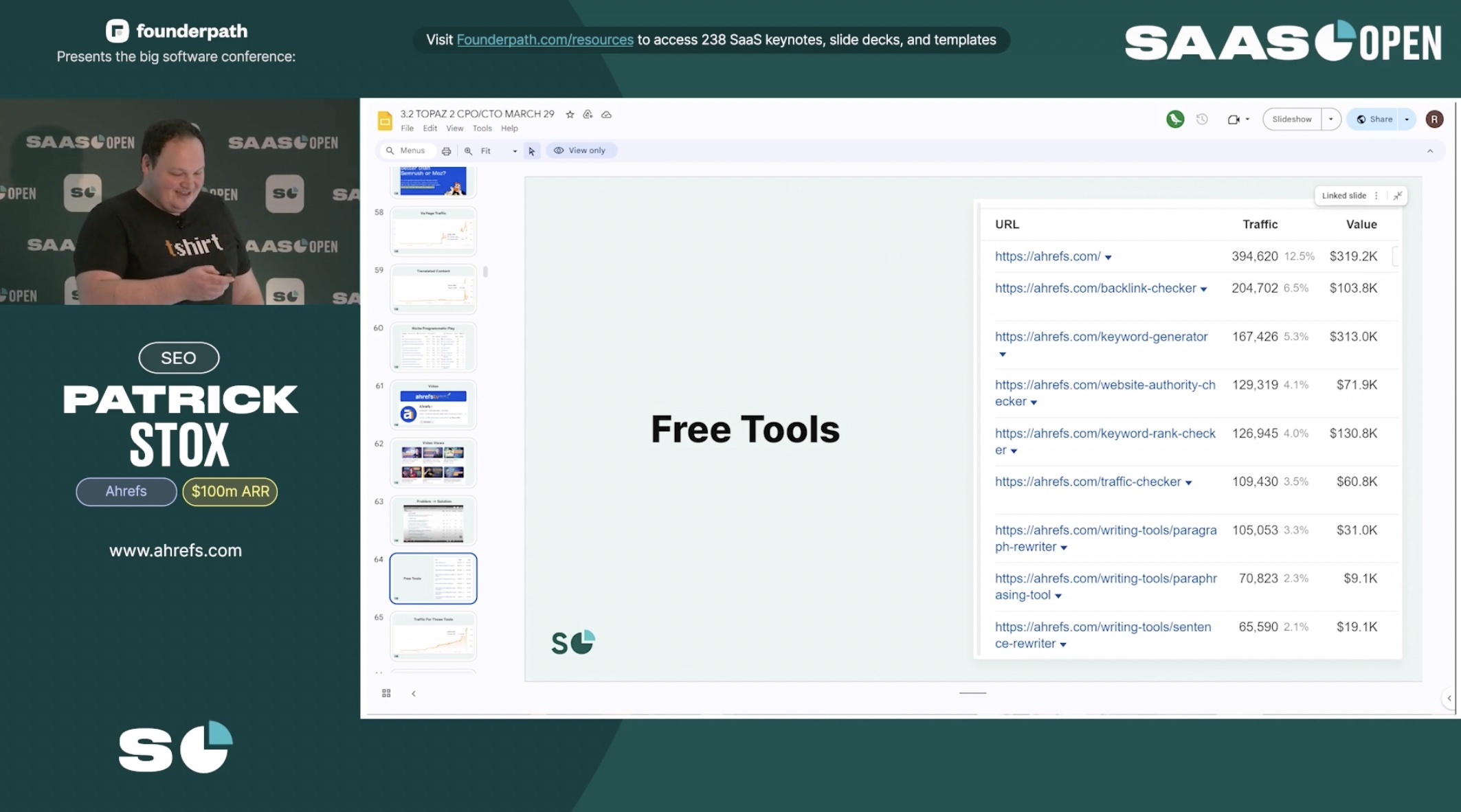The width and height of the screenshot is (1461, 812).
Task: Collapse the toolbar with the up chevron
Action: point(1430,151)
